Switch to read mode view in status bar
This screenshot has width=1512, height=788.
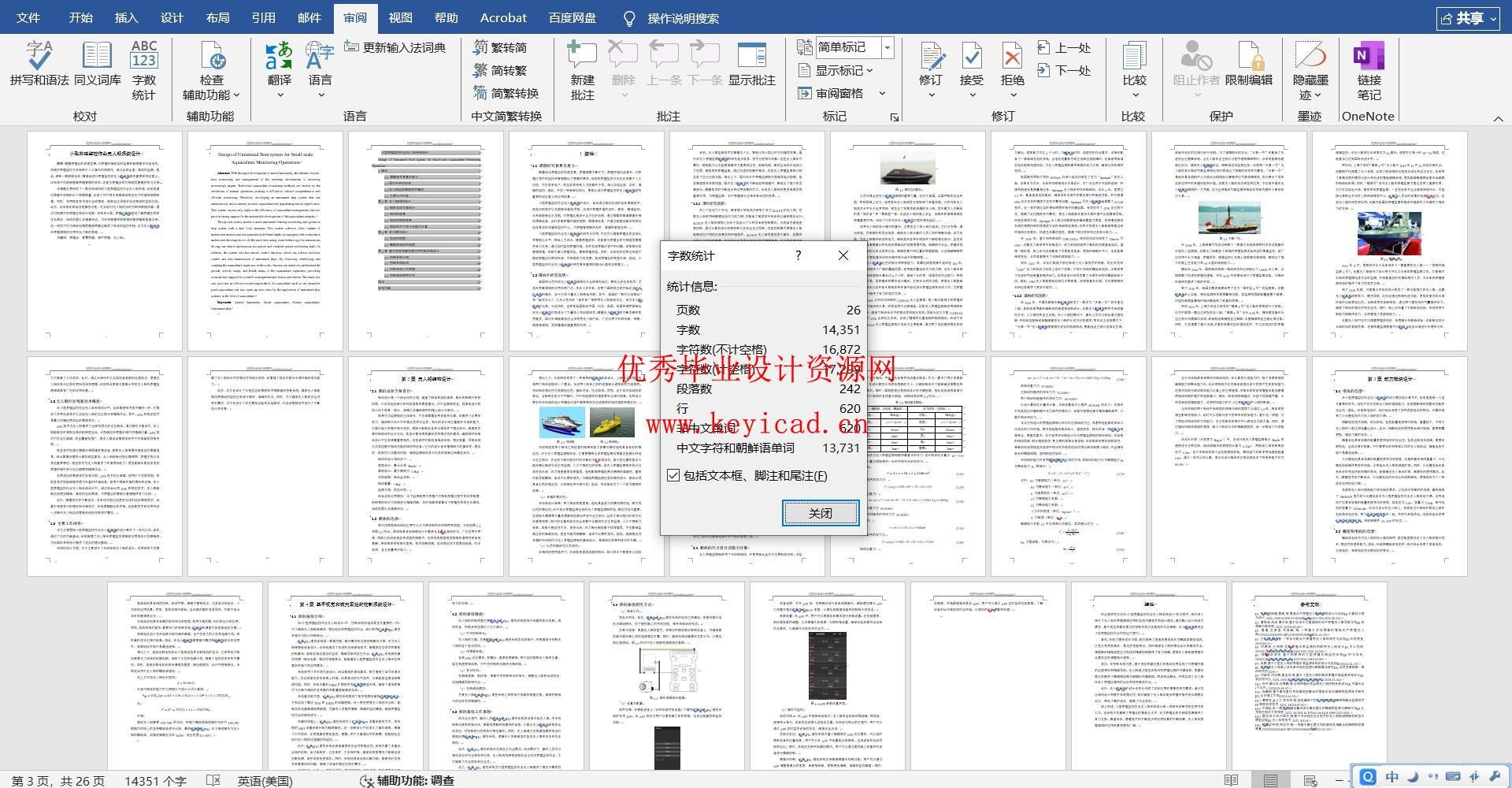pos(1231,780)
